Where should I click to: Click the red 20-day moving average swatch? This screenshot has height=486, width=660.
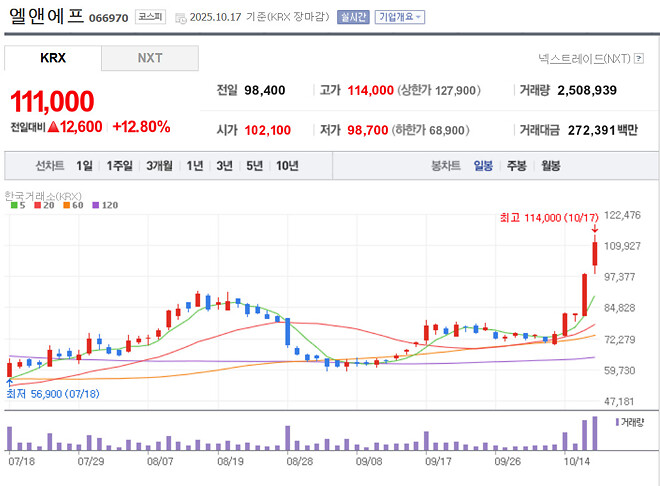[37, 205]
